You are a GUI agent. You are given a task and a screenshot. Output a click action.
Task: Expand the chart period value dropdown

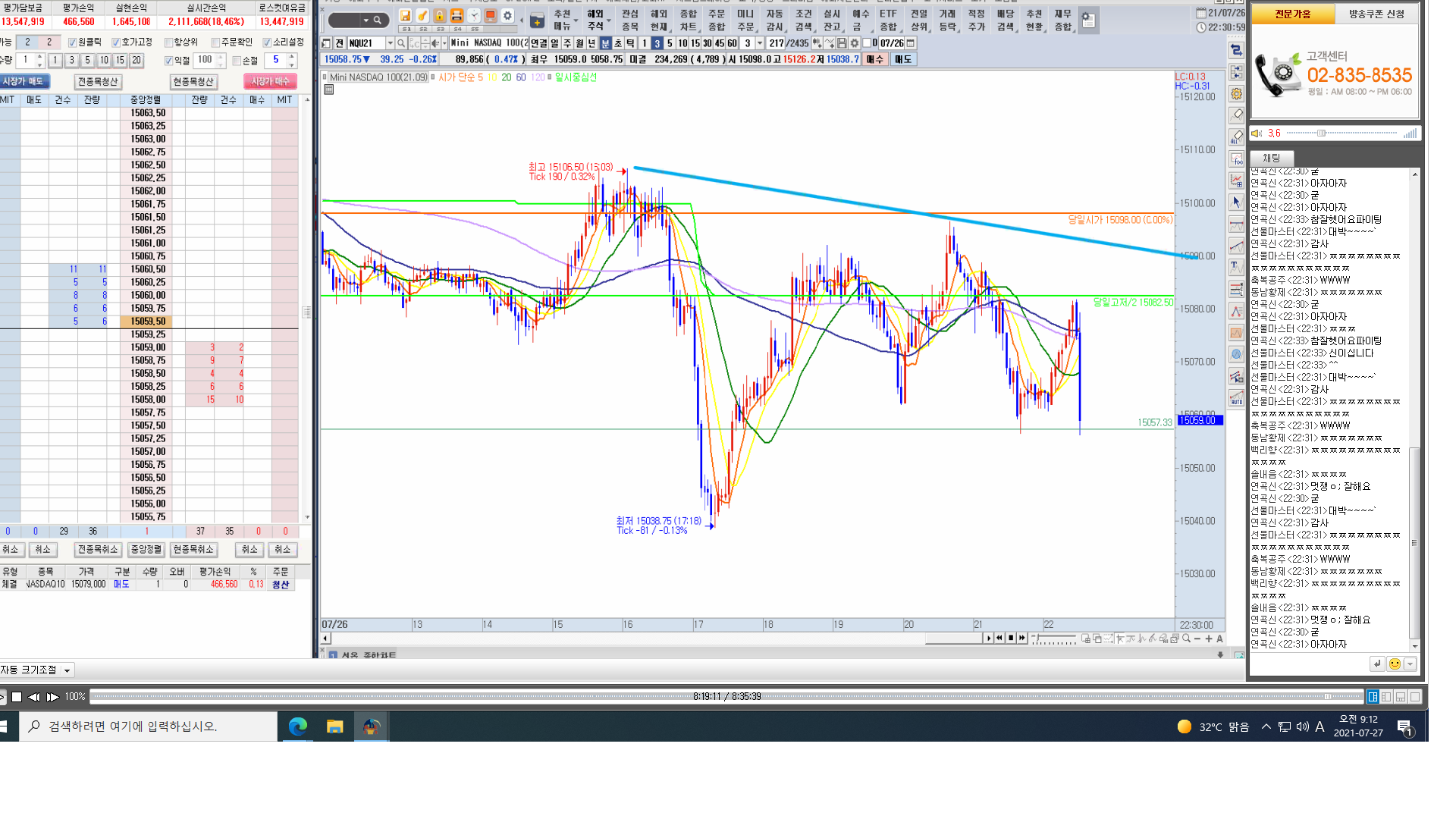760,43
